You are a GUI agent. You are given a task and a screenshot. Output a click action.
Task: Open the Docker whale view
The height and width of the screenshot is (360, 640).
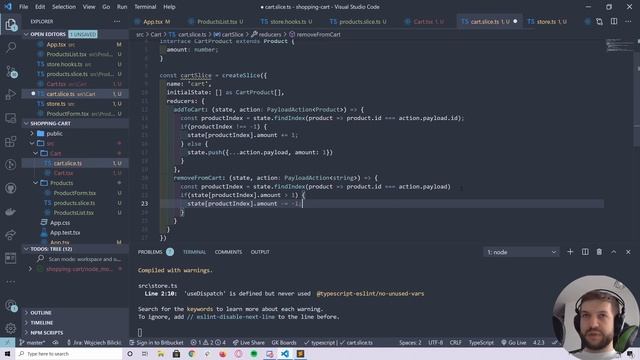point(11,211)
